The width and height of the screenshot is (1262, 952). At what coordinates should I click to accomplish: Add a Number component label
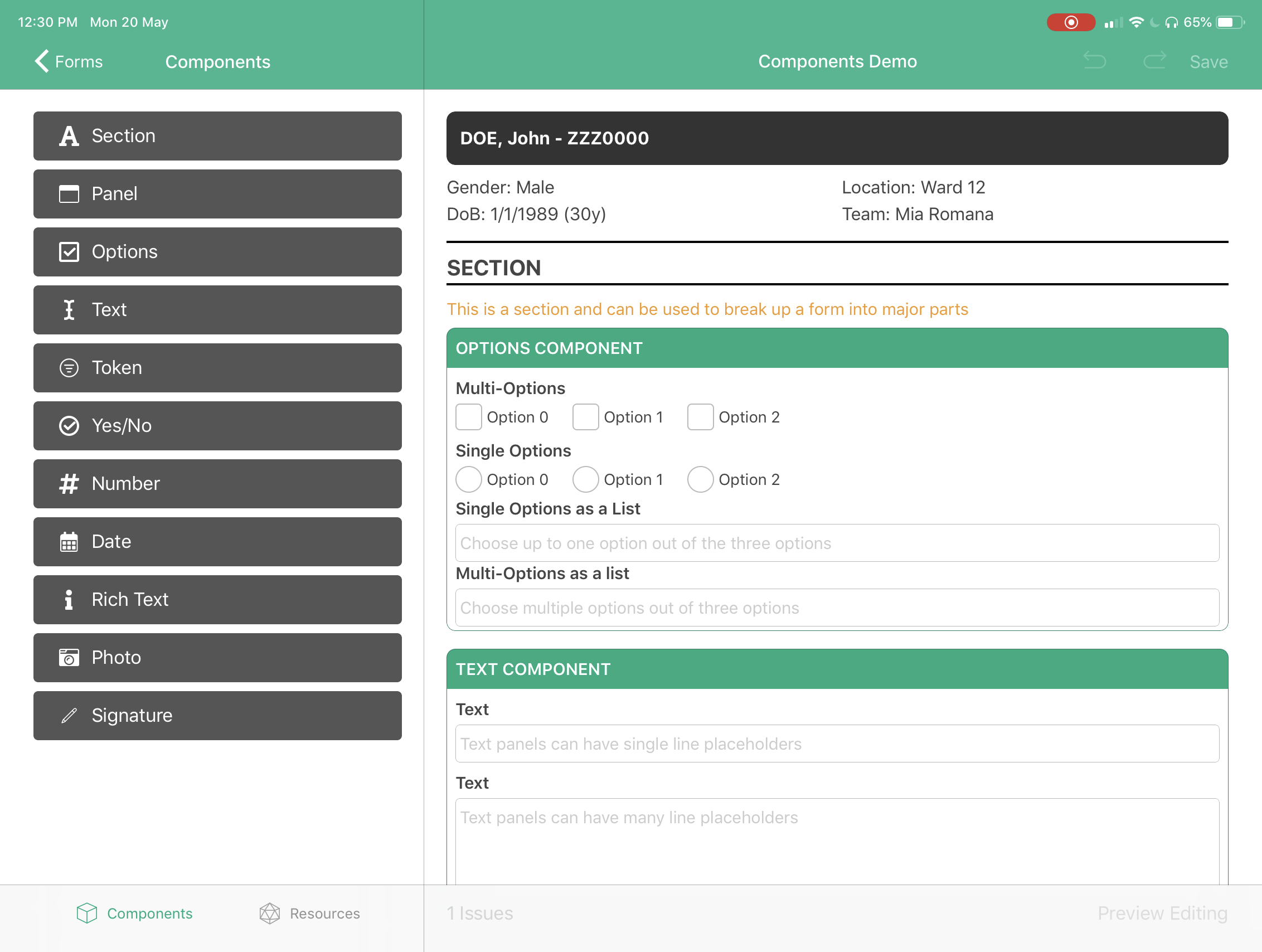125,484
